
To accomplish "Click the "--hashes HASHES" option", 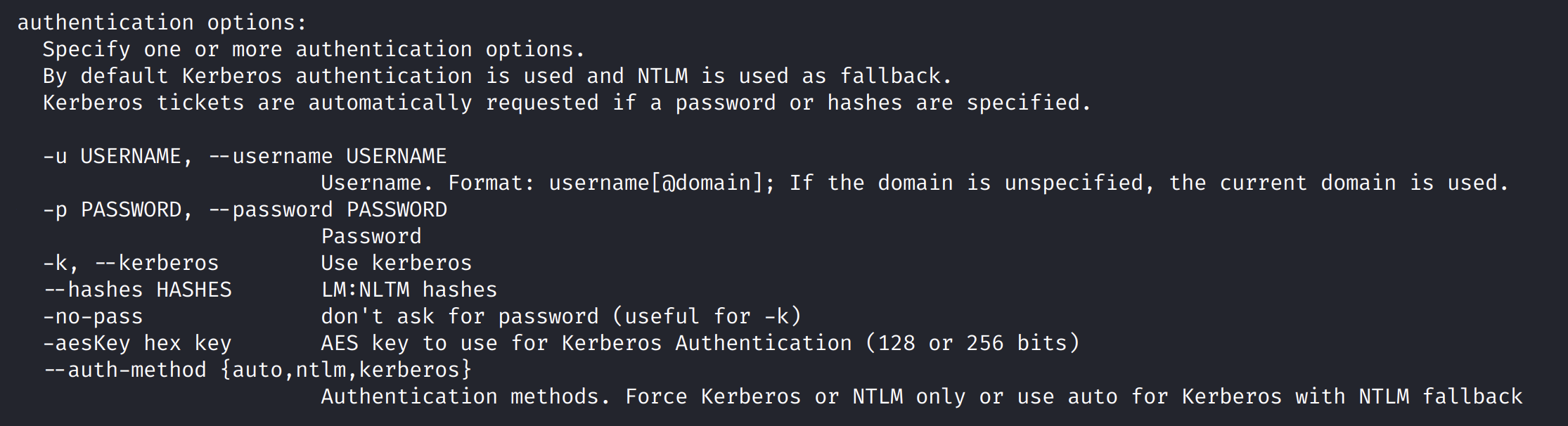I will pyautogui.click(x=137, y=290).
